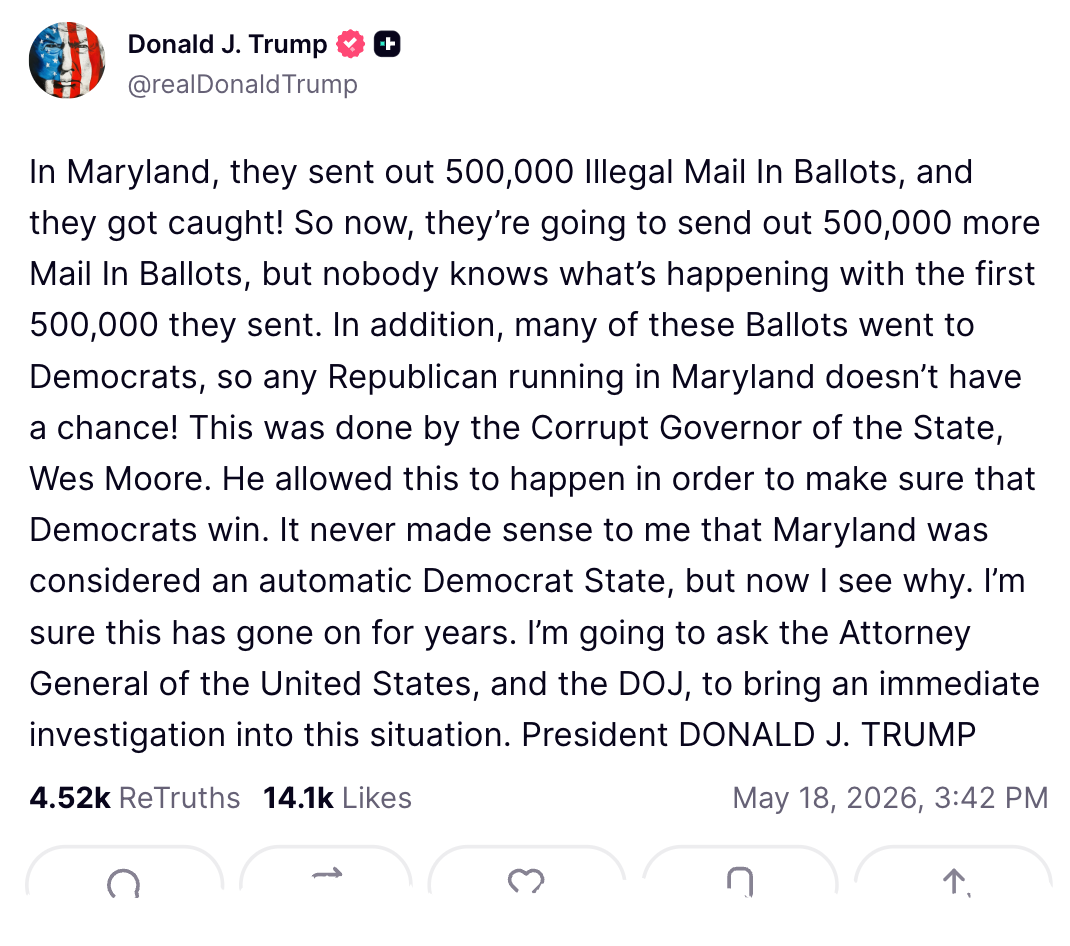1070x946 pixels.
Task: Click the red verified checkmark badge
Action: 350,44
